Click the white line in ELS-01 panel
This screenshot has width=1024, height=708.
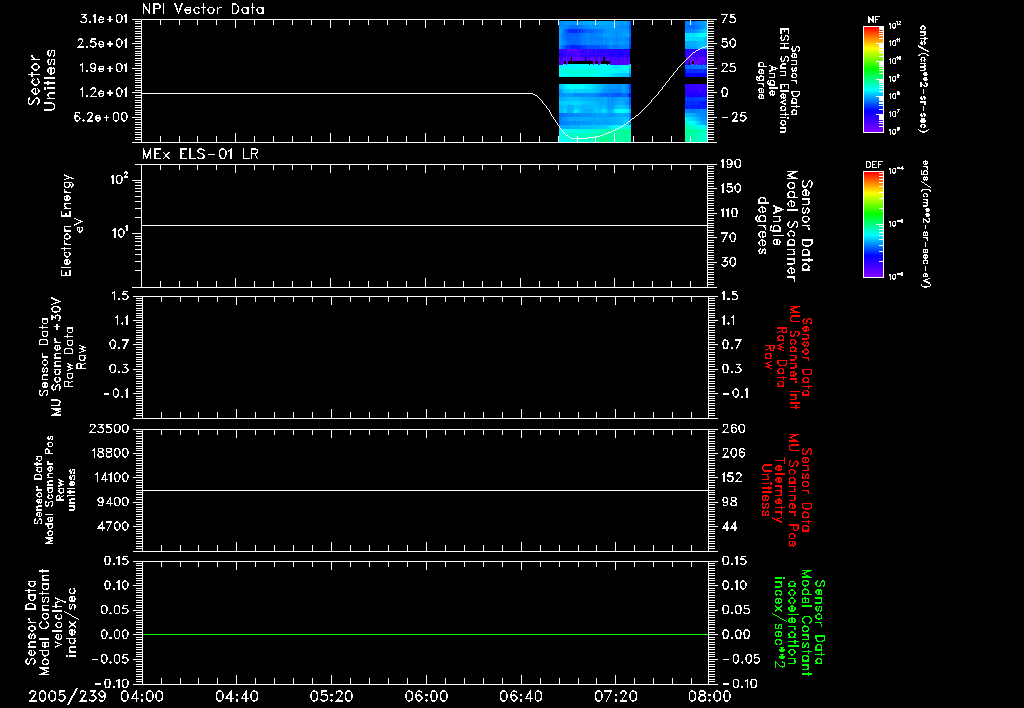tap(425, 225)
